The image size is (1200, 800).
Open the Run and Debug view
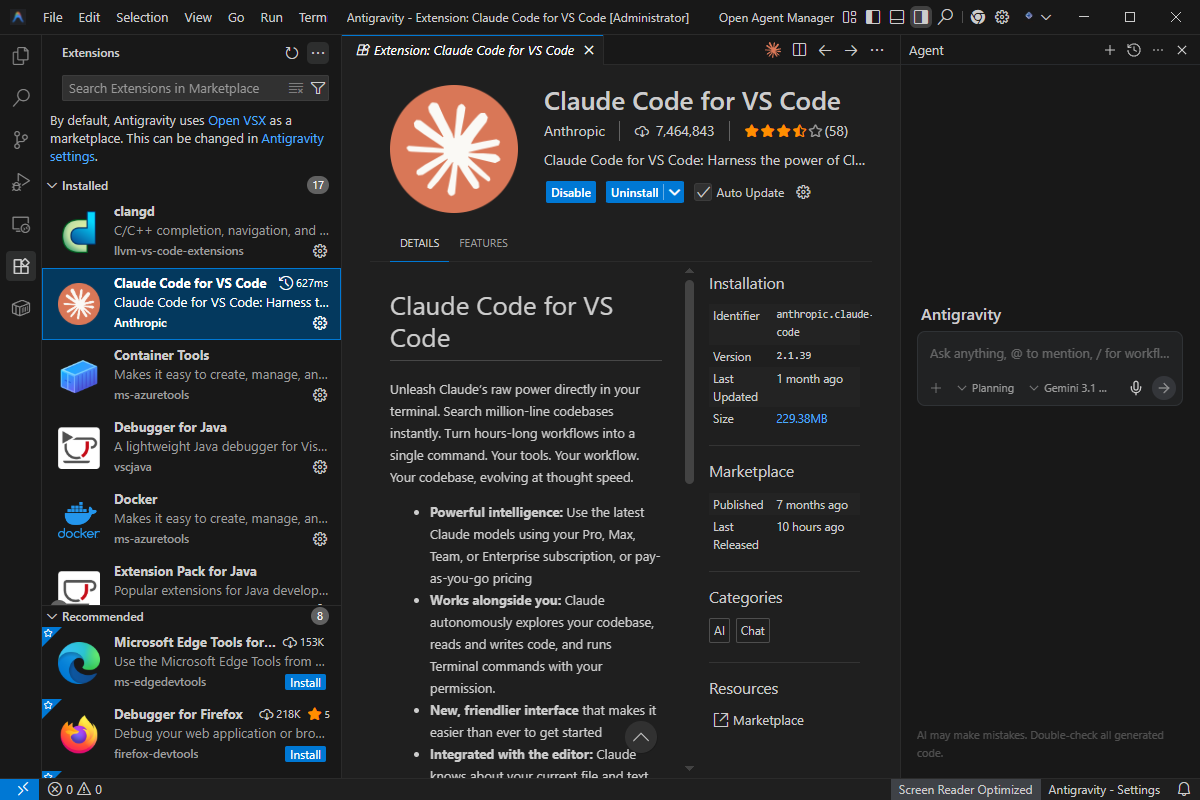[x=20, y=182]
